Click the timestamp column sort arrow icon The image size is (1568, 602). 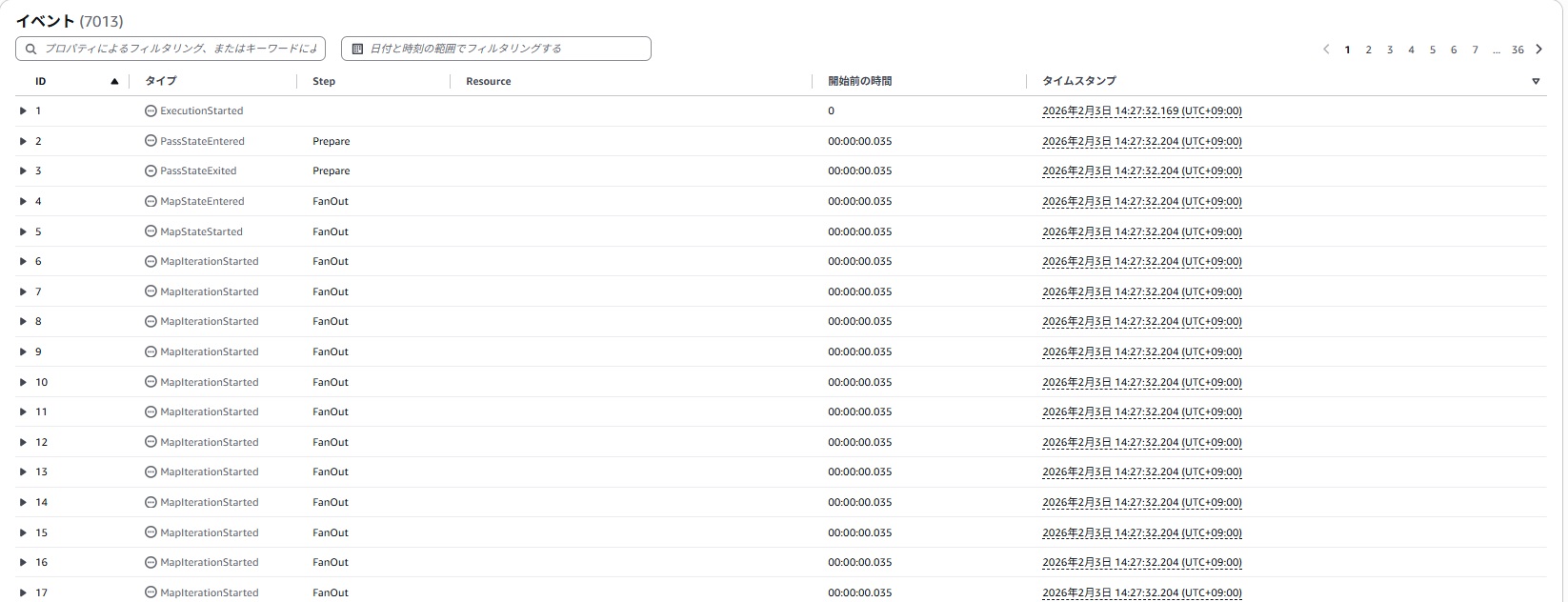point(1536,82)
